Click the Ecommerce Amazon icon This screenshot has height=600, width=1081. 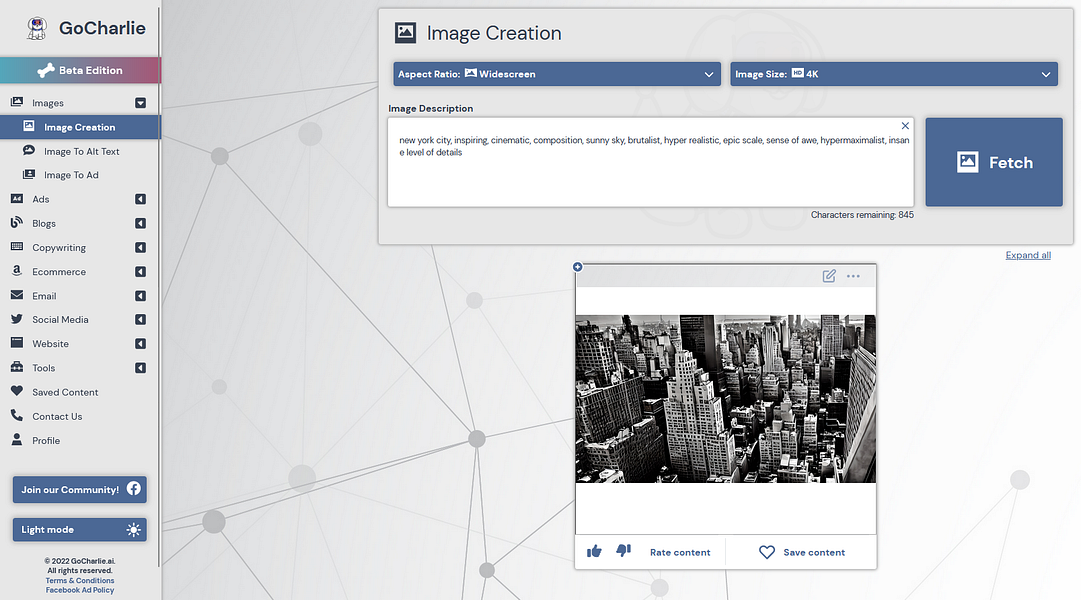pos(17,270)
